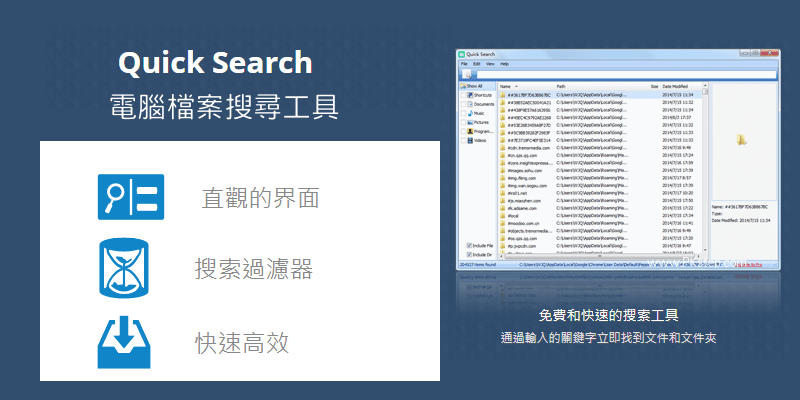This screenshot has width=800, height=400.
Task: Open the Help menu
Action: [x=505, y=64]
